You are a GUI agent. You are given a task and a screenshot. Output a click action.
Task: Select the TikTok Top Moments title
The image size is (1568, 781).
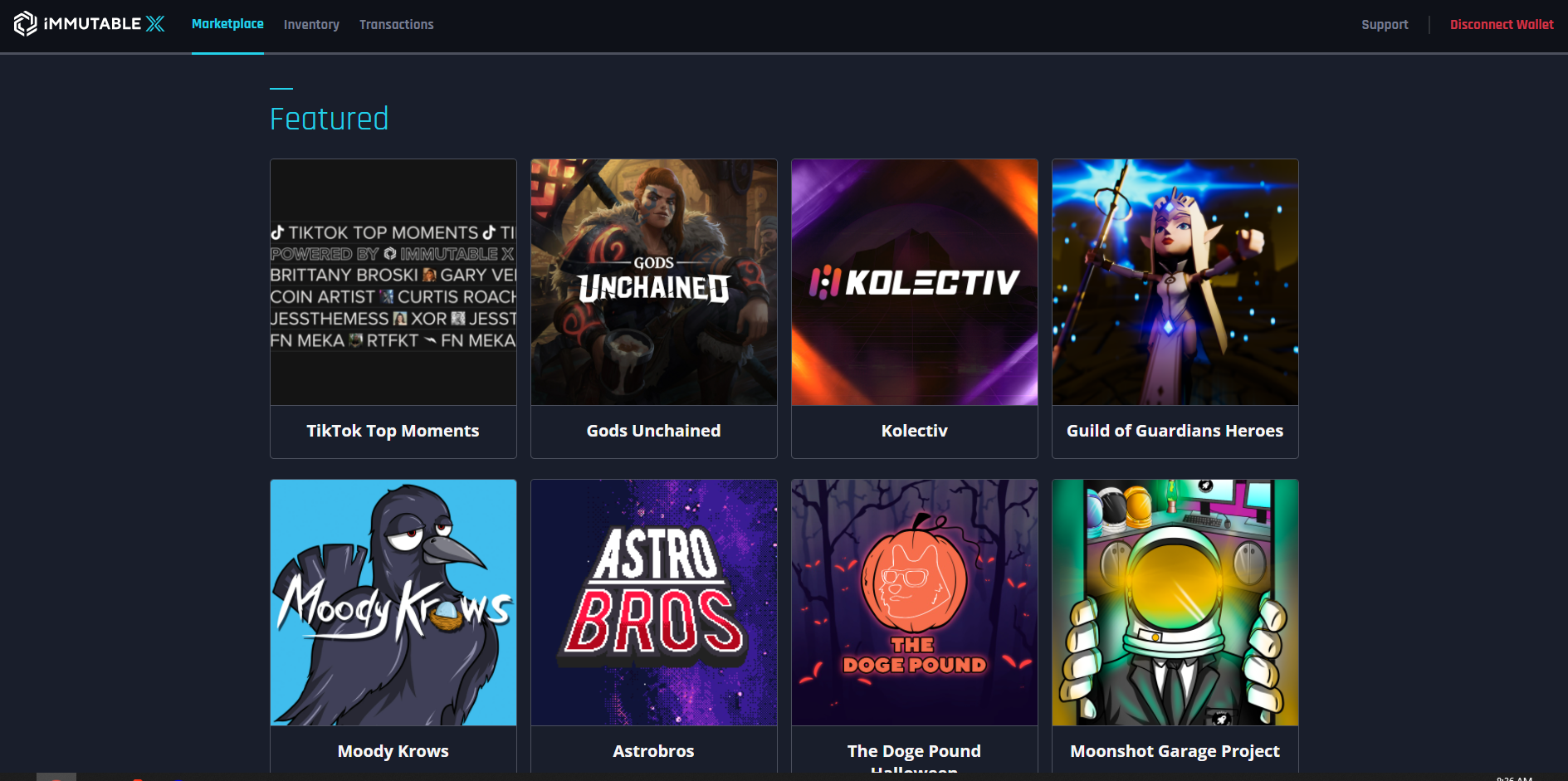[393, 431]
